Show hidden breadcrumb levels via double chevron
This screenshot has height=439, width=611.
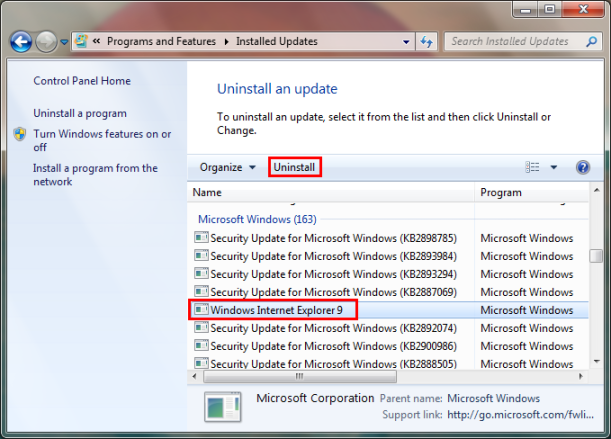coord(97,41)
